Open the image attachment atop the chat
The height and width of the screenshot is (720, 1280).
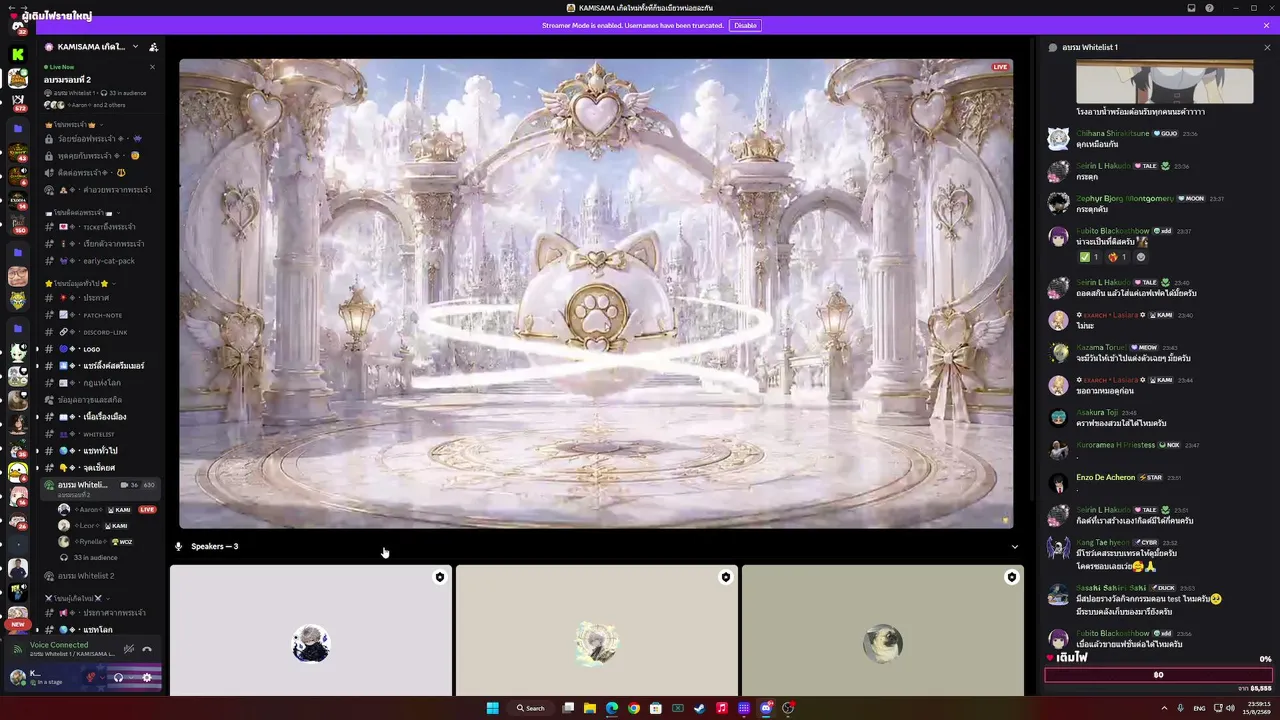(x=1164, y=81)
